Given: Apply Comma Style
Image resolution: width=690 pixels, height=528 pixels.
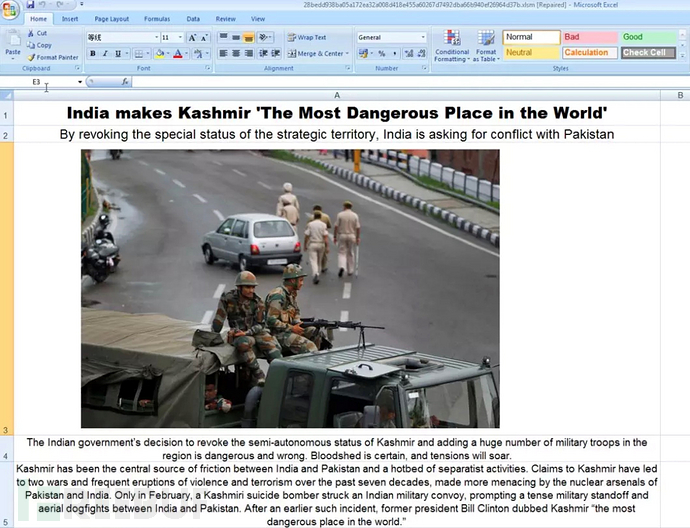Looking at the screenshot, I should click(x=394, y=53).
